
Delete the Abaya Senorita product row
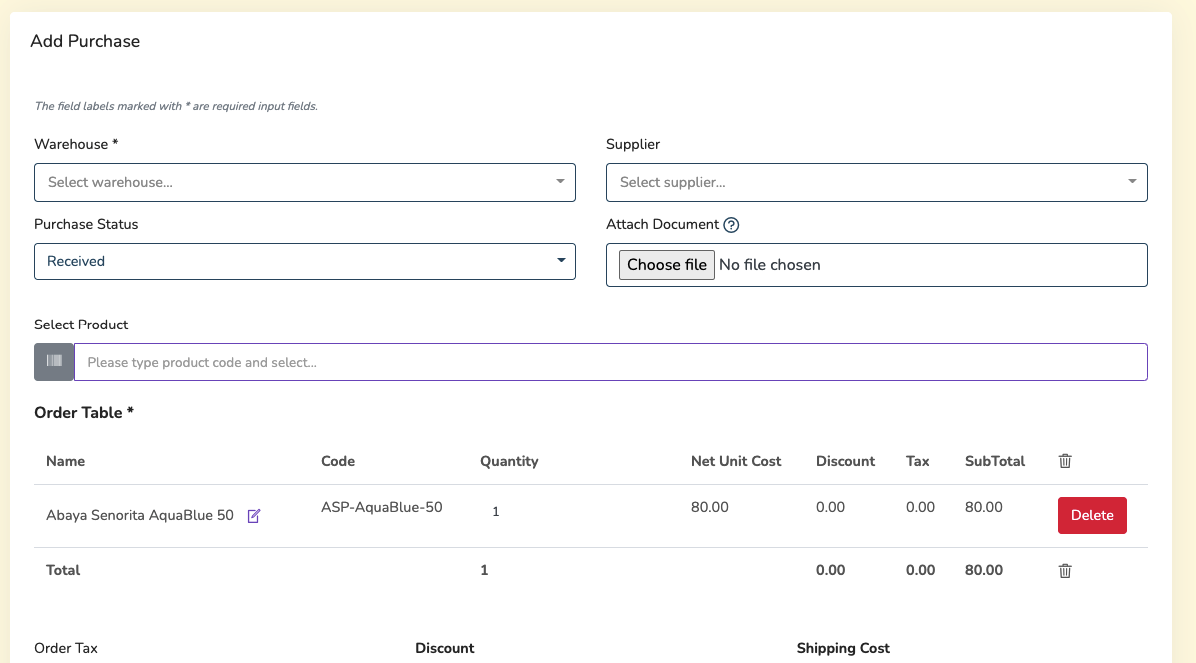[x=1092, y=515]
